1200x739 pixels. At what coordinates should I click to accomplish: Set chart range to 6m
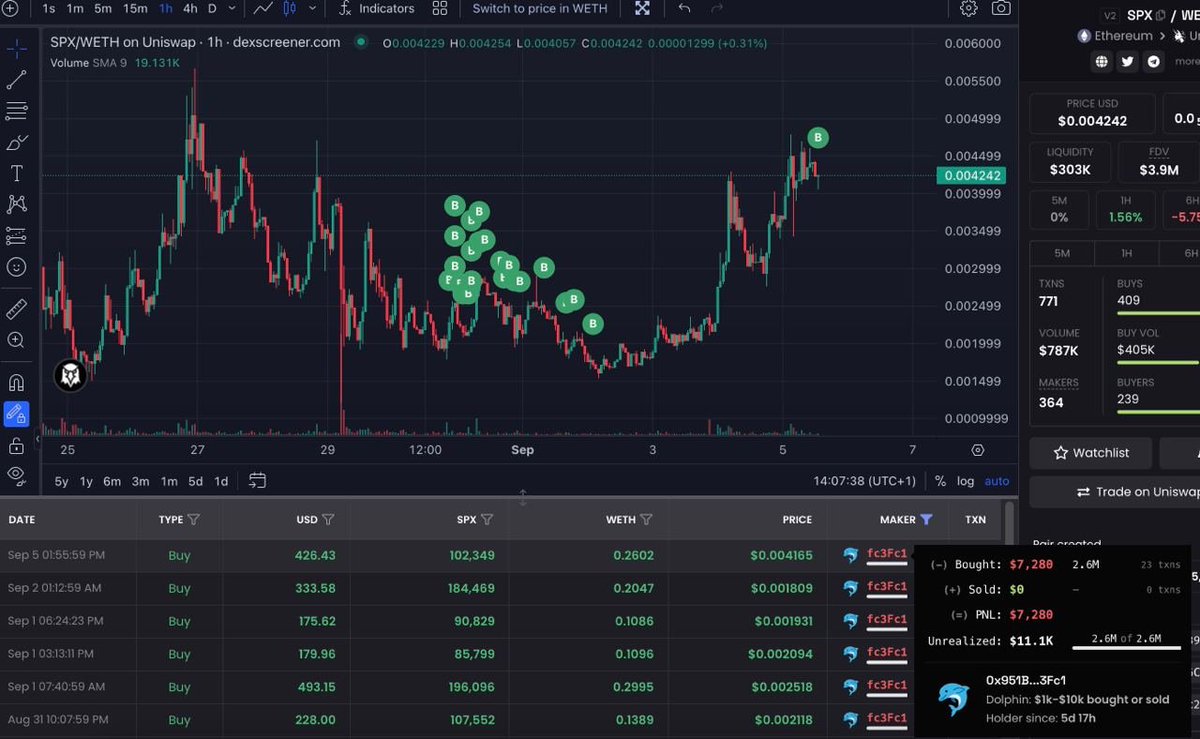tap(112, 481)
